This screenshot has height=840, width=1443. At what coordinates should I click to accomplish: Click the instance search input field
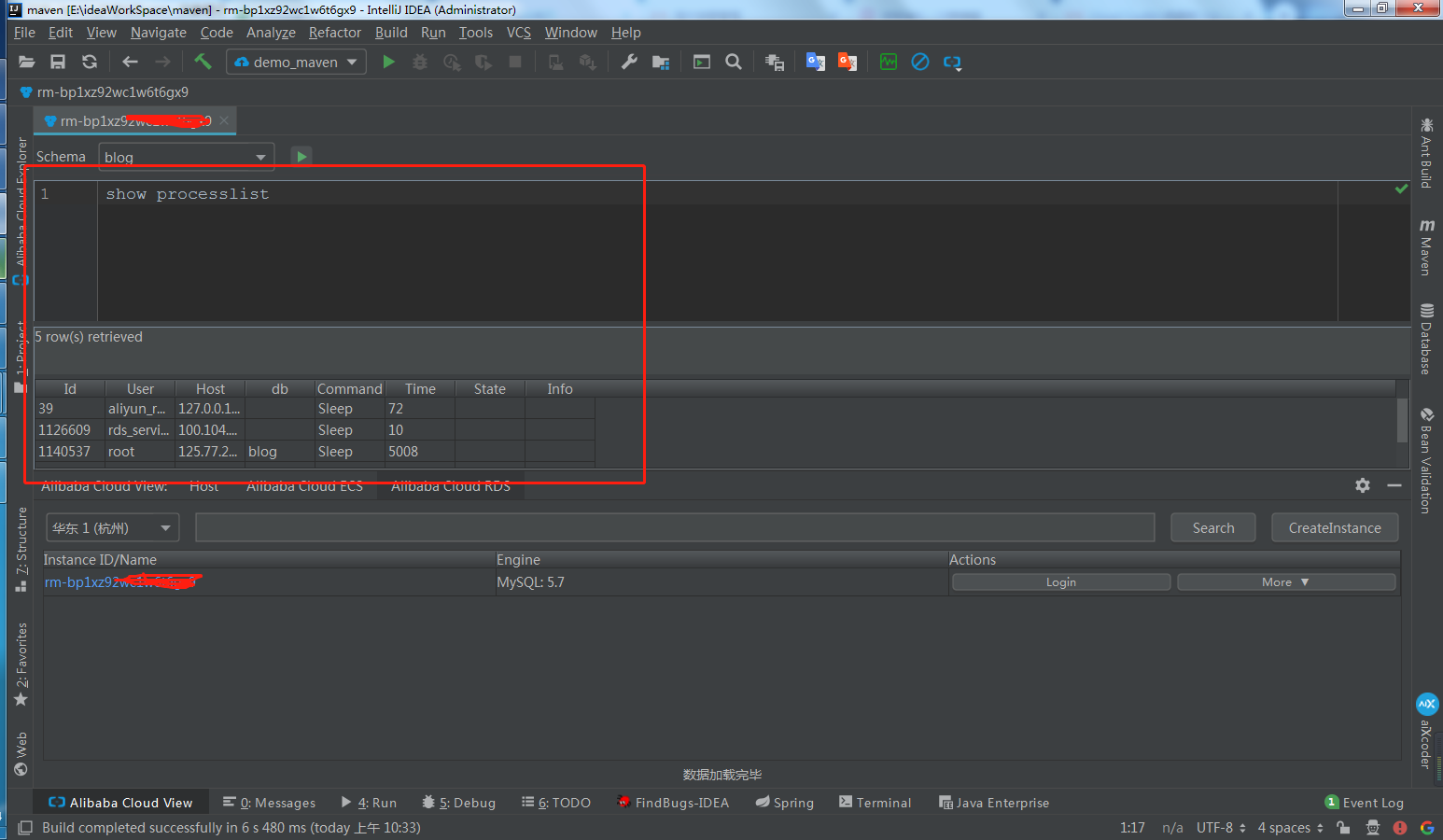675,527
